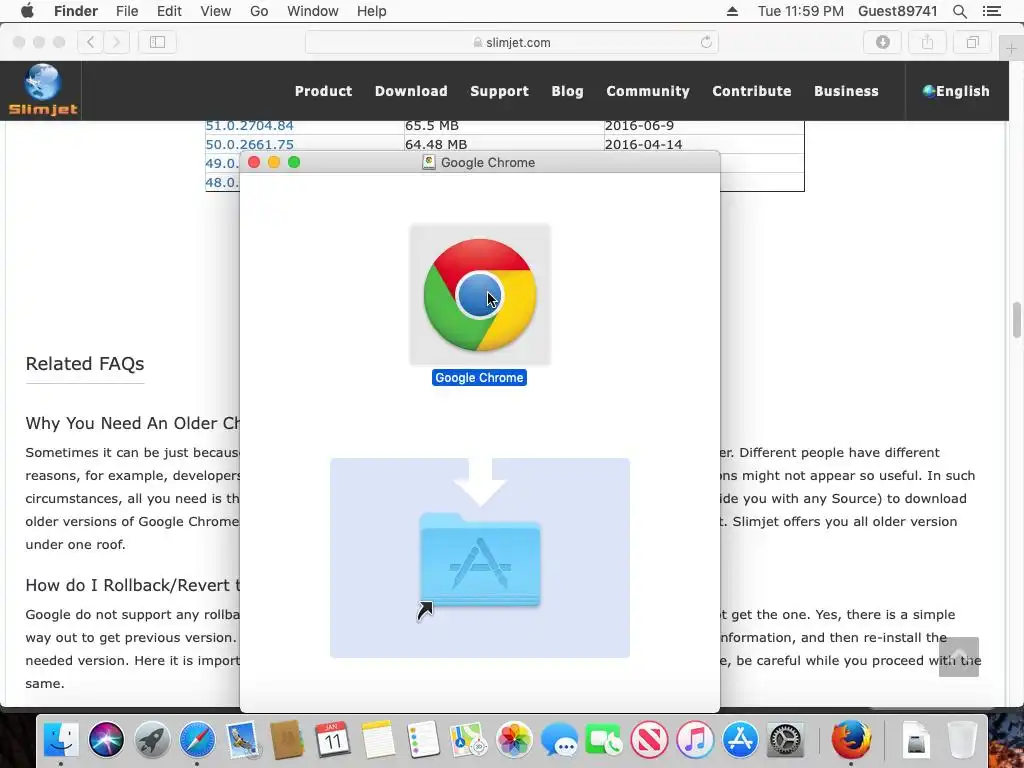Open Community in Slimjet navigation
Viewport: 1024px width, 768px height.
(x=648, y=91)
